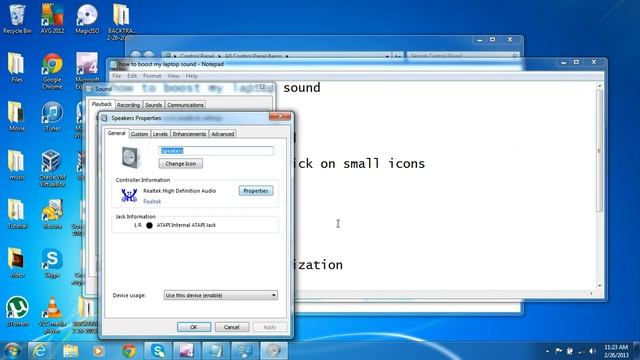The width and height of the screenshot is (640, 360).
Task: Click the controller Properties button
Action: 256,191
